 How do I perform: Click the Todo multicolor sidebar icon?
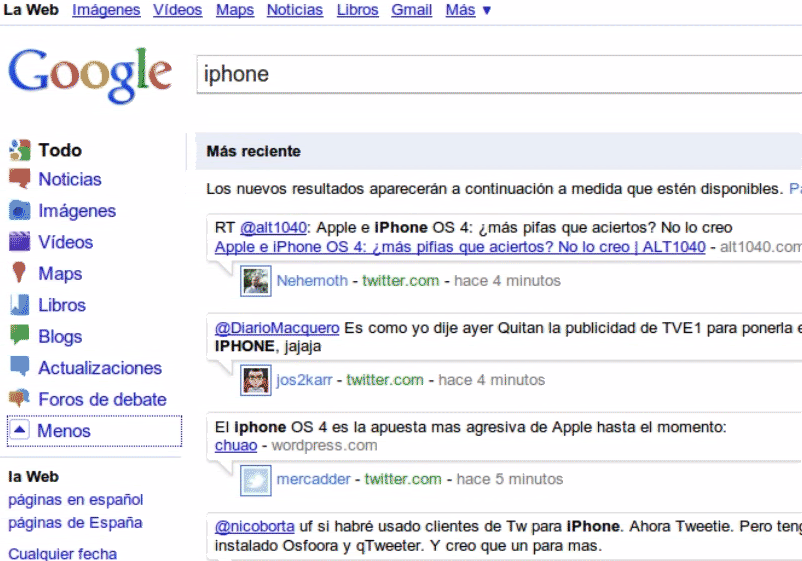(x=19, y=150)
